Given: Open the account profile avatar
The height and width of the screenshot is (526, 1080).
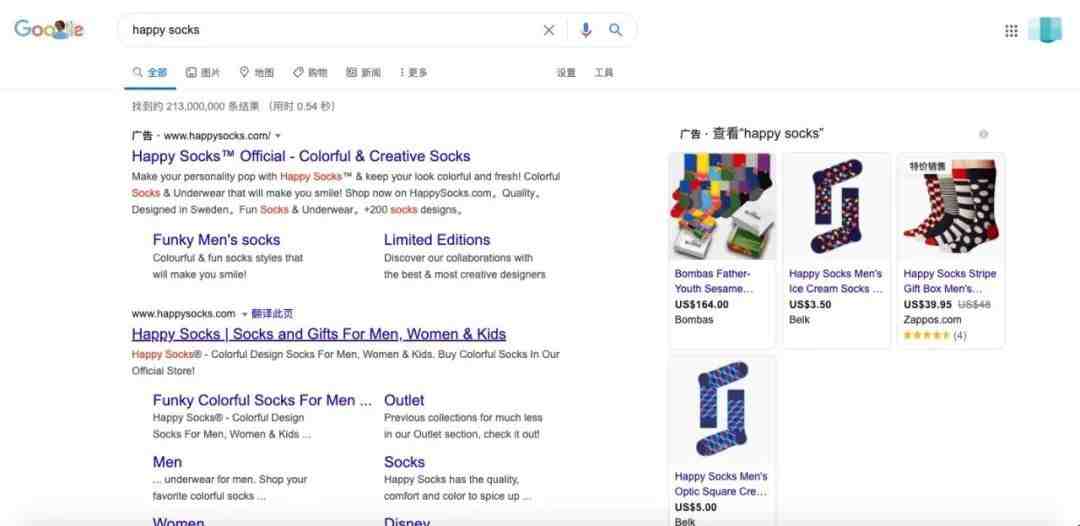Looking at the screenshot, I should click(1045, 30).
